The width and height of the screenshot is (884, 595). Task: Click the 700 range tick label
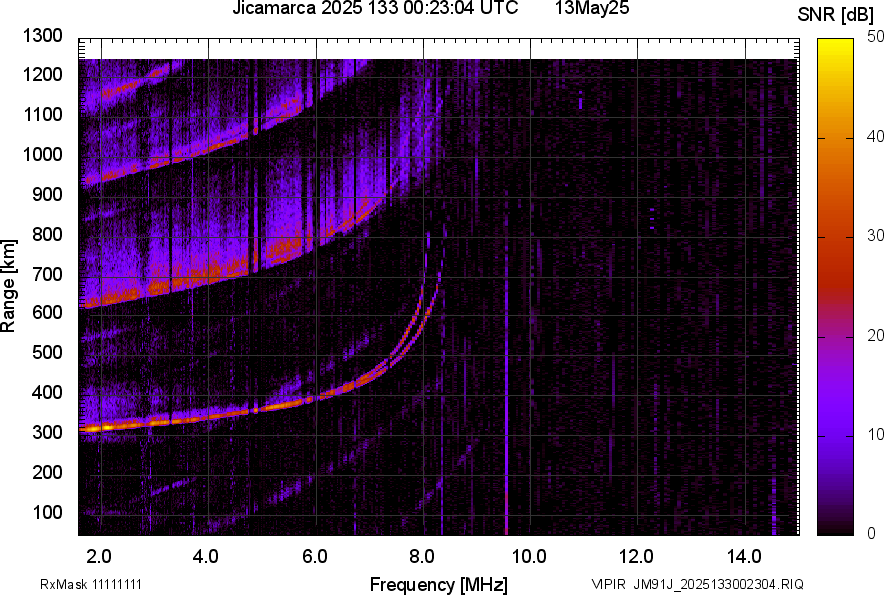(47, 274)
